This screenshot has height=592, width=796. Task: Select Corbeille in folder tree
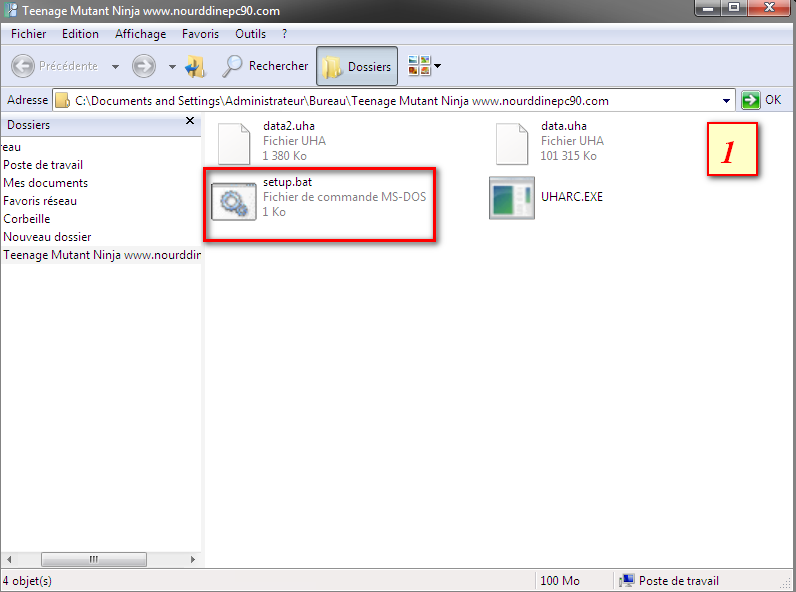(x=27, y=219)
